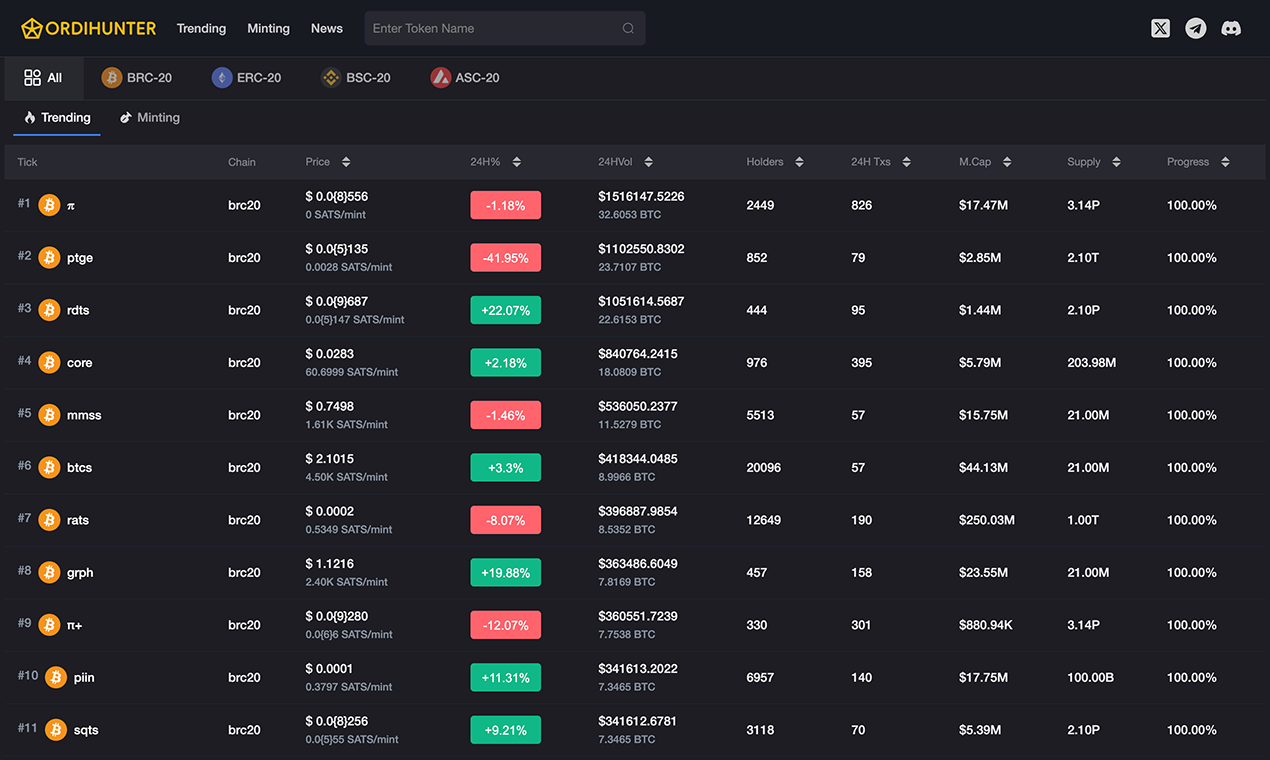Viewport: 1270px width, 760px height.
Task: Click the Bitcoin icon next to piin
Action: tap(56, 677)
